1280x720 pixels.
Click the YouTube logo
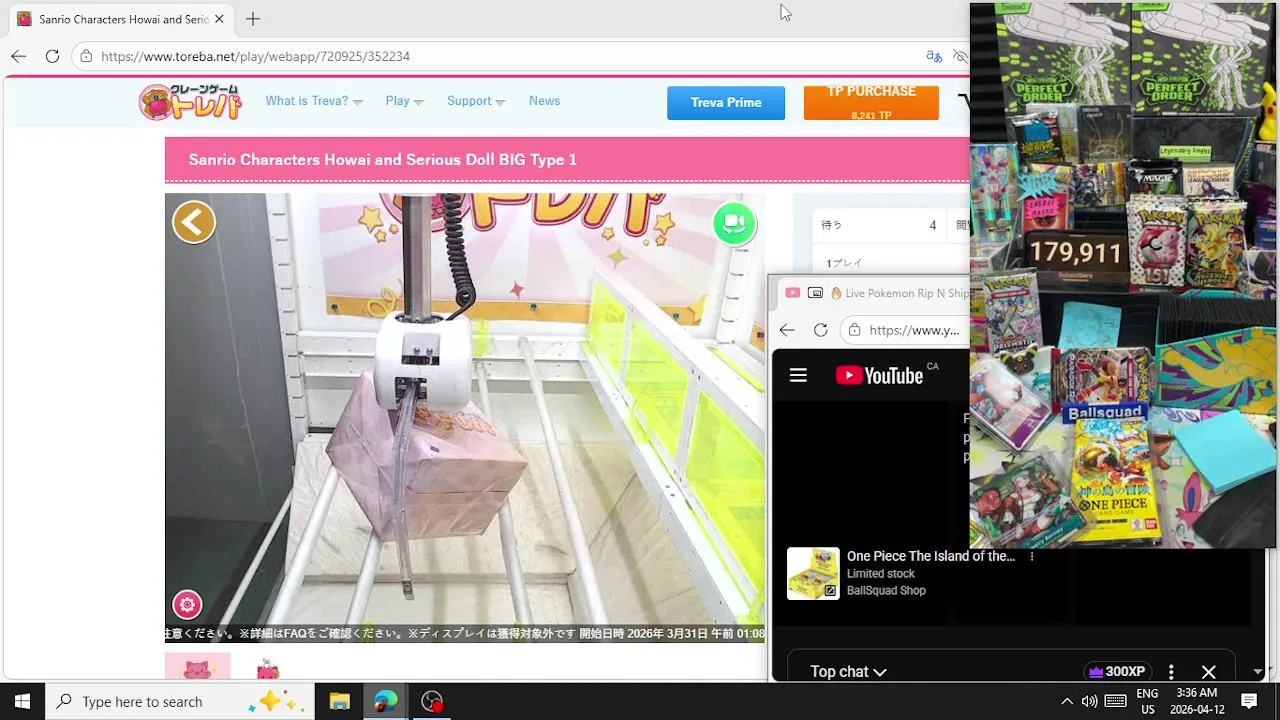coord(879,375)
